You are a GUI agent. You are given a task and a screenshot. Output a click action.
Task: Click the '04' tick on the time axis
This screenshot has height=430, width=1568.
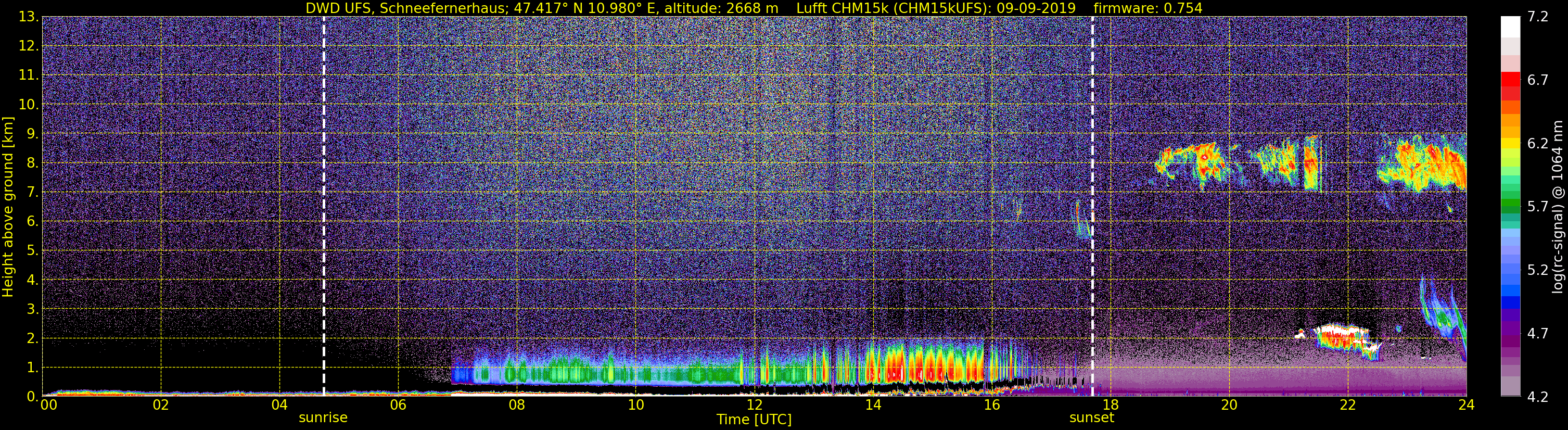pos(279,405)
